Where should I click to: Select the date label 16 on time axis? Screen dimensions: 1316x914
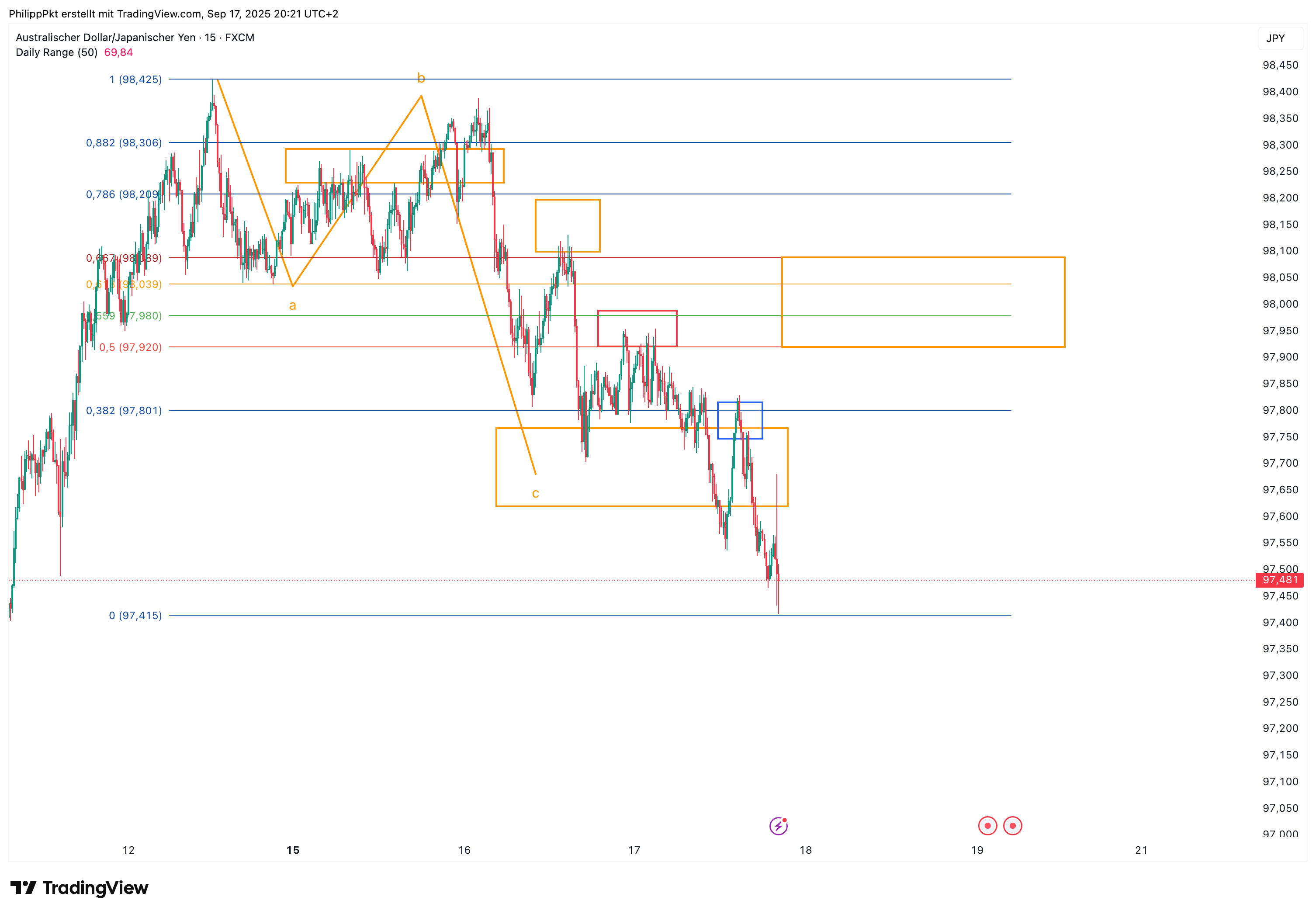[x=464, y=850]
